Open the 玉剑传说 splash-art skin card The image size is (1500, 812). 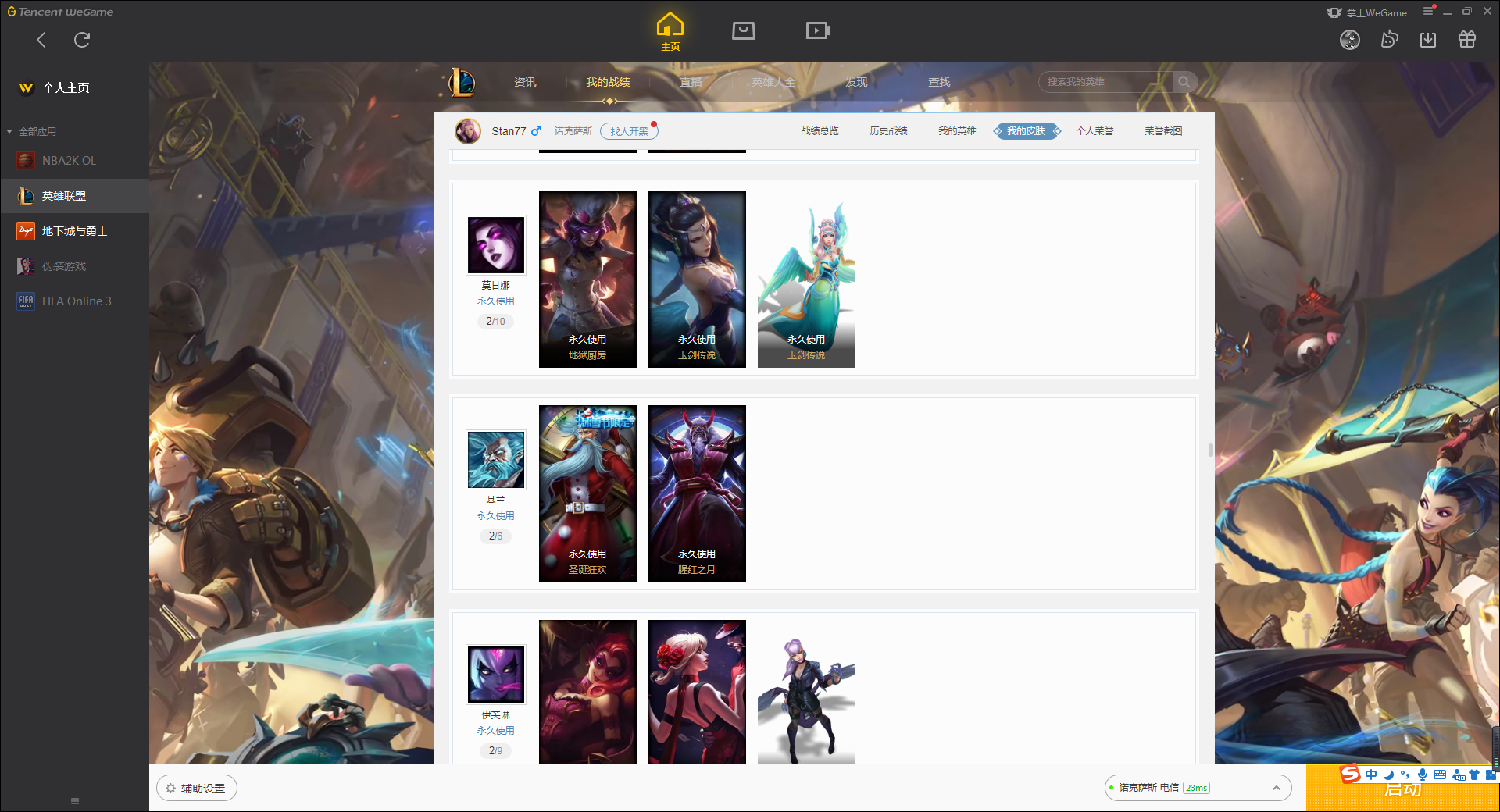697,279
